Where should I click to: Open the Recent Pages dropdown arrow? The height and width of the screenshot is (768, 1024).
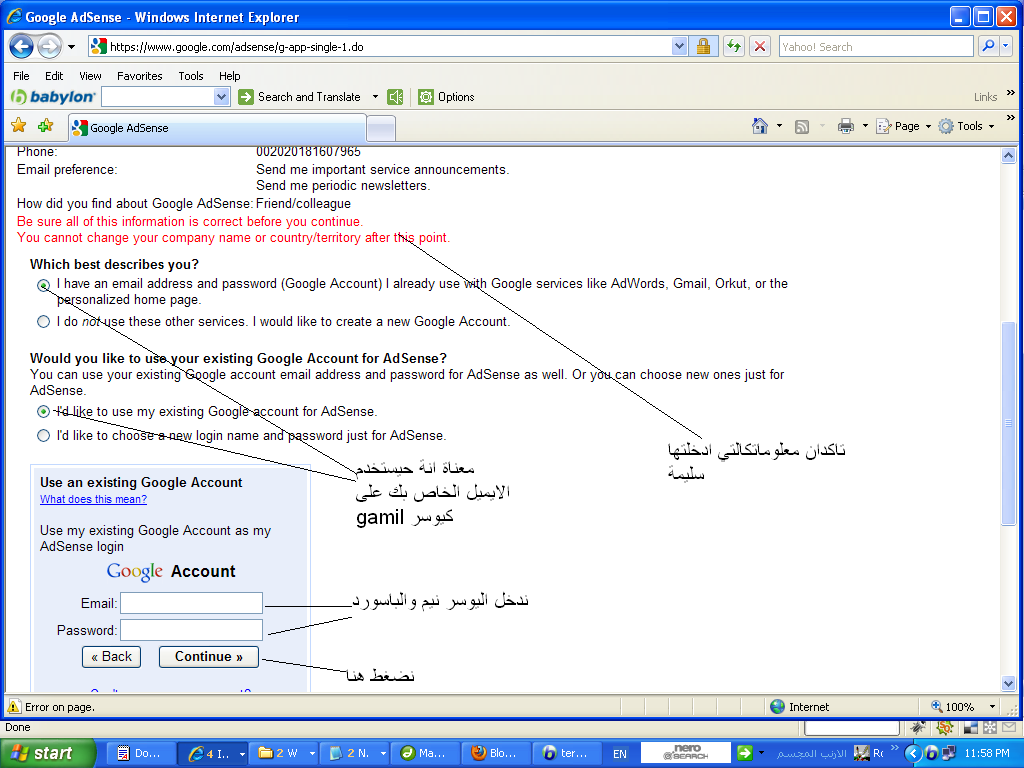pyautogui.click(x=71, y=47)
